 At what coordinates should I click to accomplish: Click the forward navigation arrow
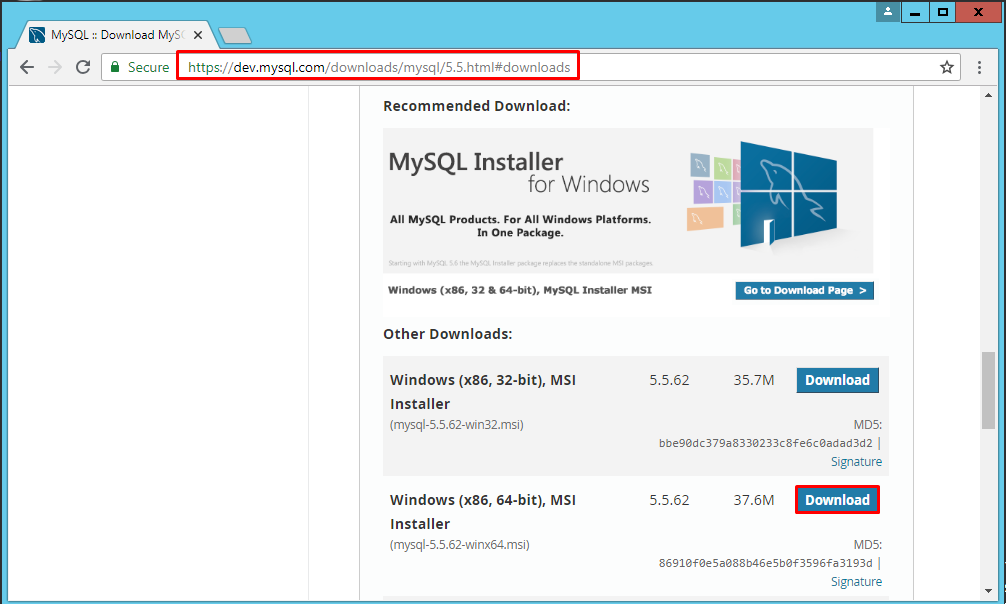pyautogui.click(x=55, y=67)
